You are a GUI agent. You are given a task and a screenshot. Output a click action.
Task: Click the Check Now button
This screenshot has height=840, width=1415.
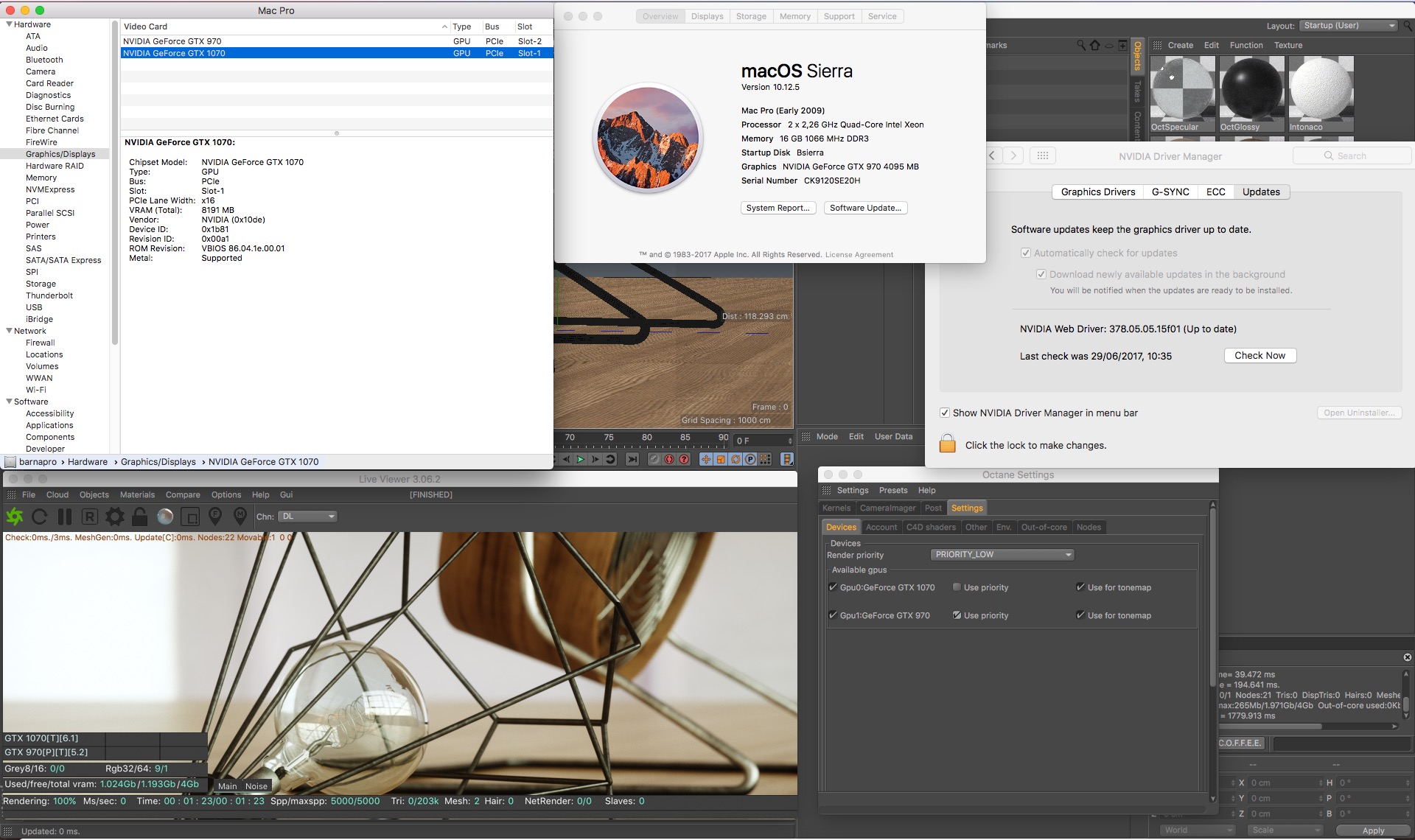click(x=1259, y=355)
